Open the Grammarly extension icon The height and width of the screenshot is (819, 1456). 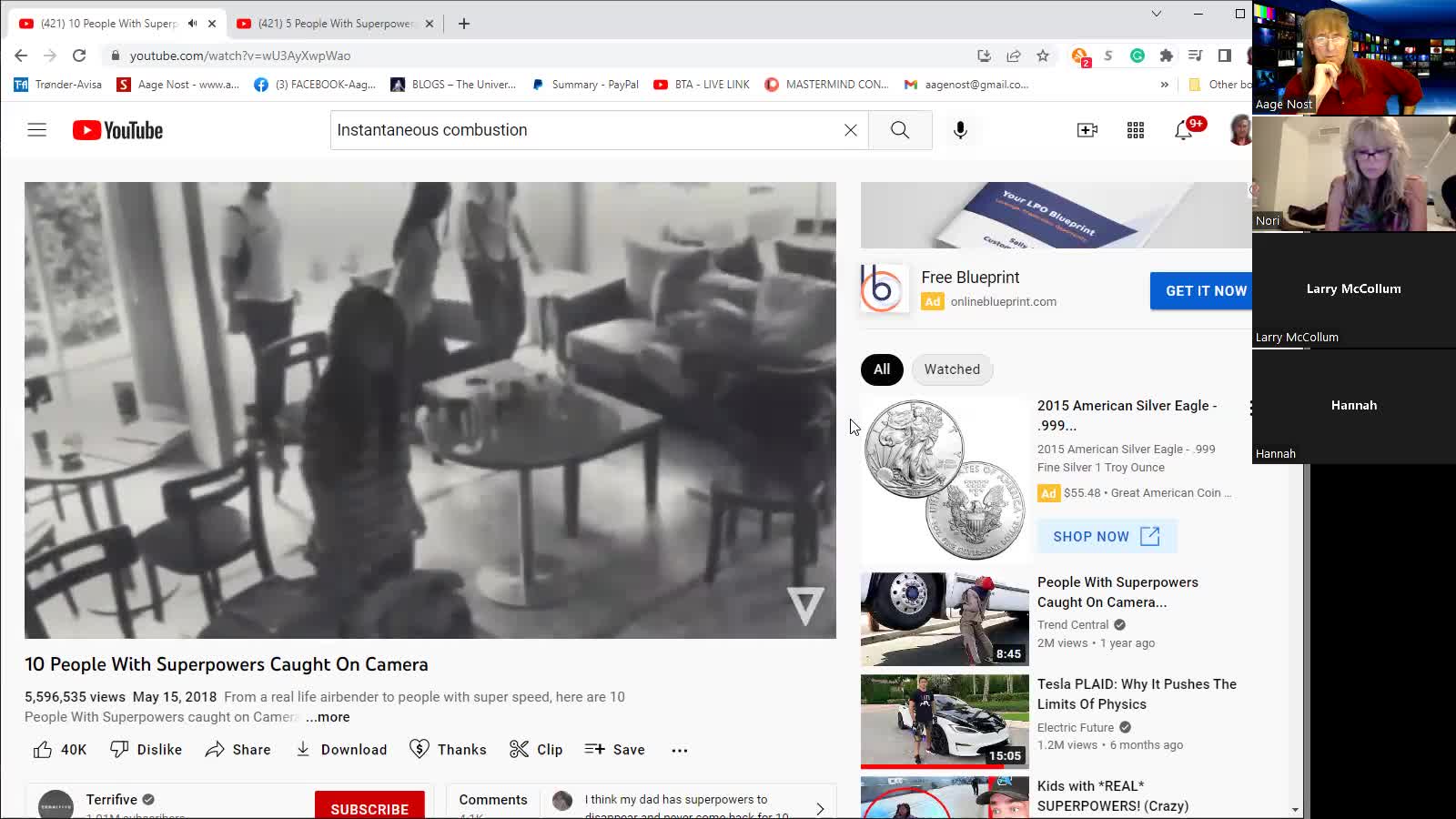click(x=1137, y=56)
